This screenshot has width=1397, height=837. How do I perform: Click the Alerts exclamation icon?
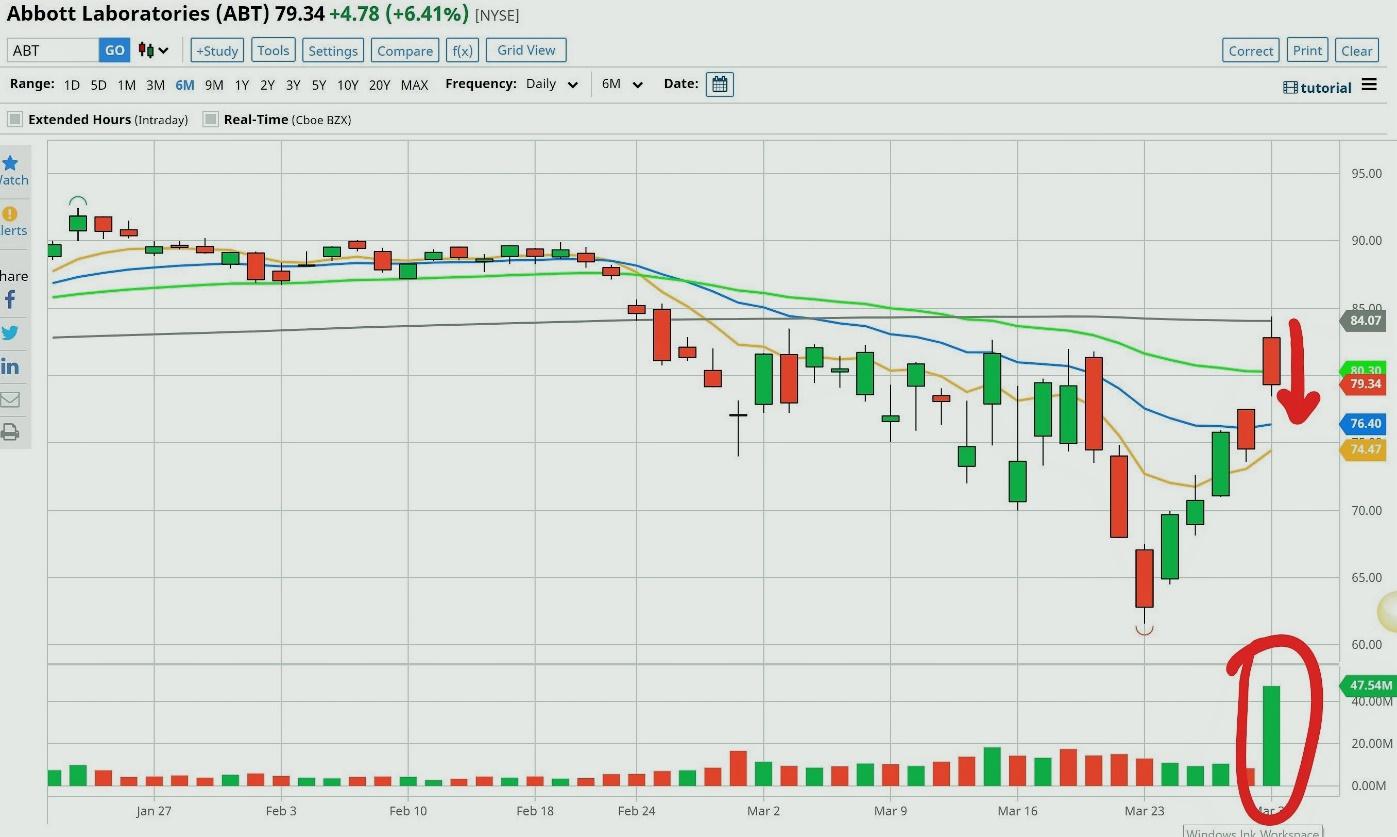pyautogui.click(x=10, y=214)
